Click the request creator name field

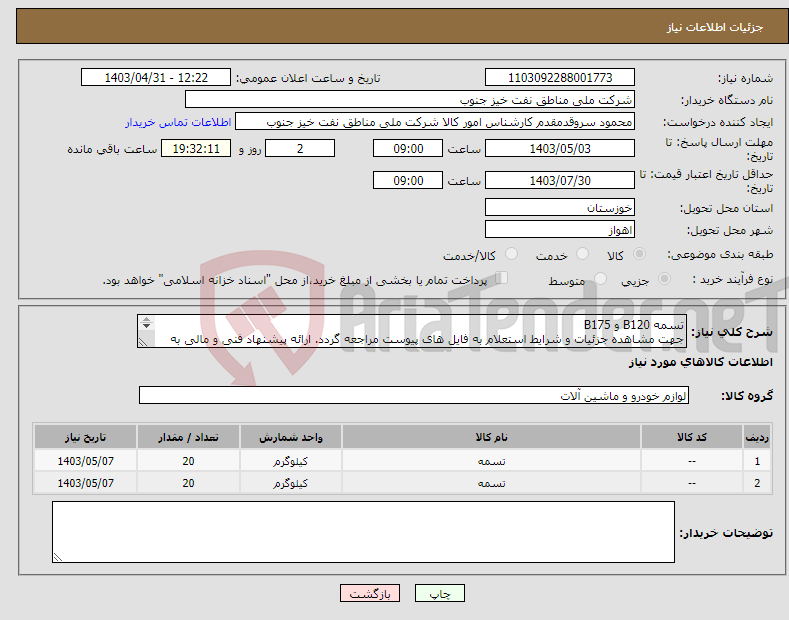click(435, 122)
